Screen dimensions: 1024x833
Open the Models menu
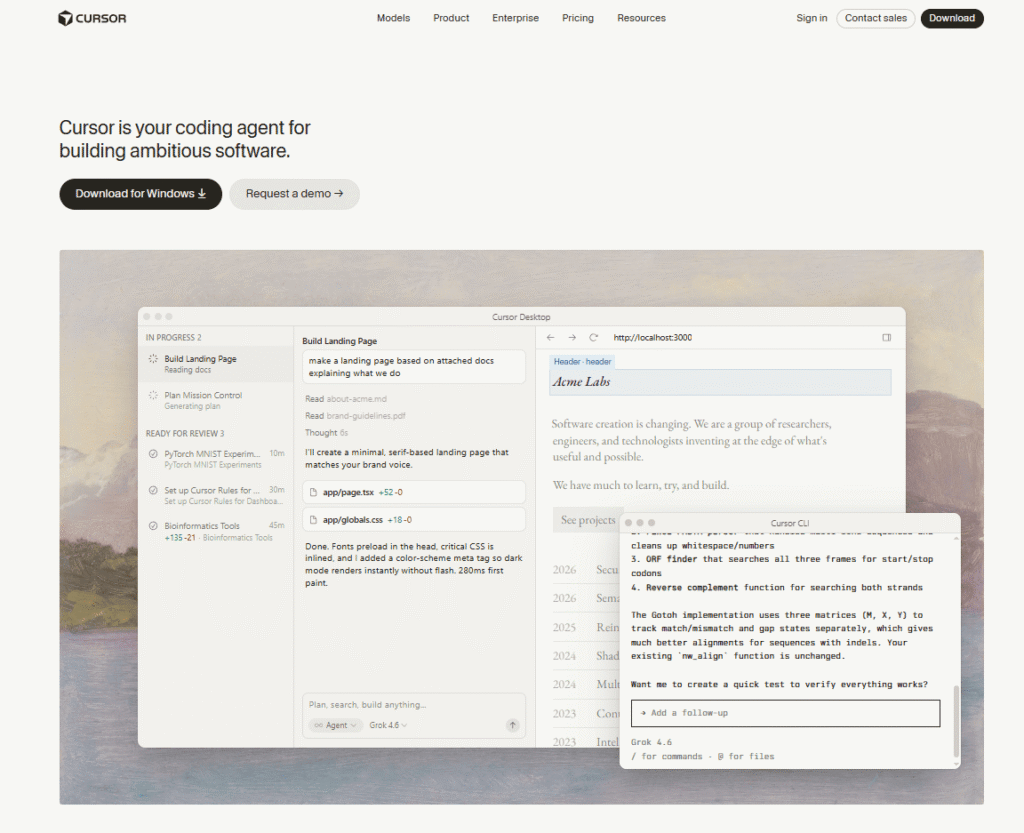(393, 18)
